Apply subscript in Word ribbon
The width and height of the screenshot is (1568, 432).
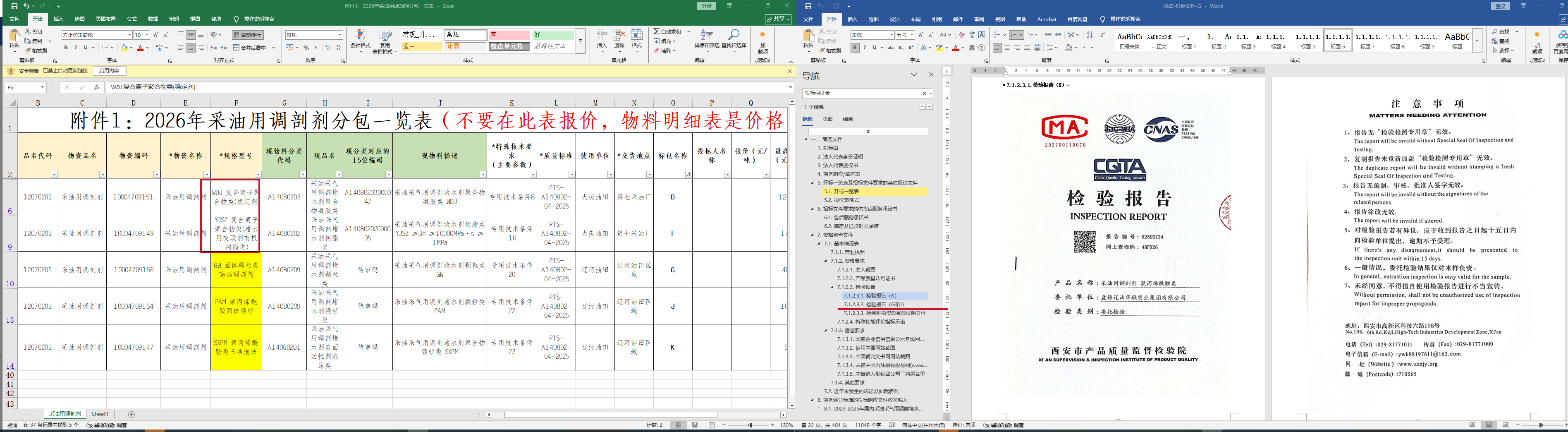pyautogui.click(x=901, y=48)
